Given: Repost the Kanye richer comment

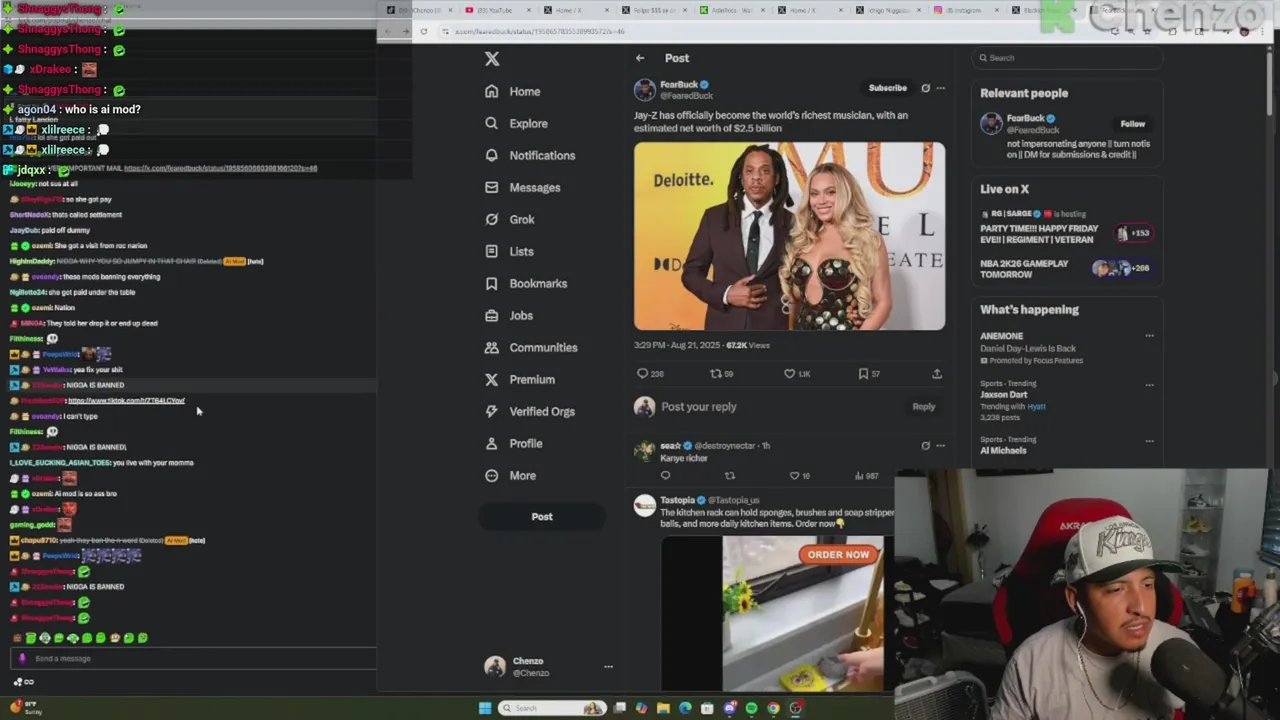Looking at the screenshot, I should (730, 476).
